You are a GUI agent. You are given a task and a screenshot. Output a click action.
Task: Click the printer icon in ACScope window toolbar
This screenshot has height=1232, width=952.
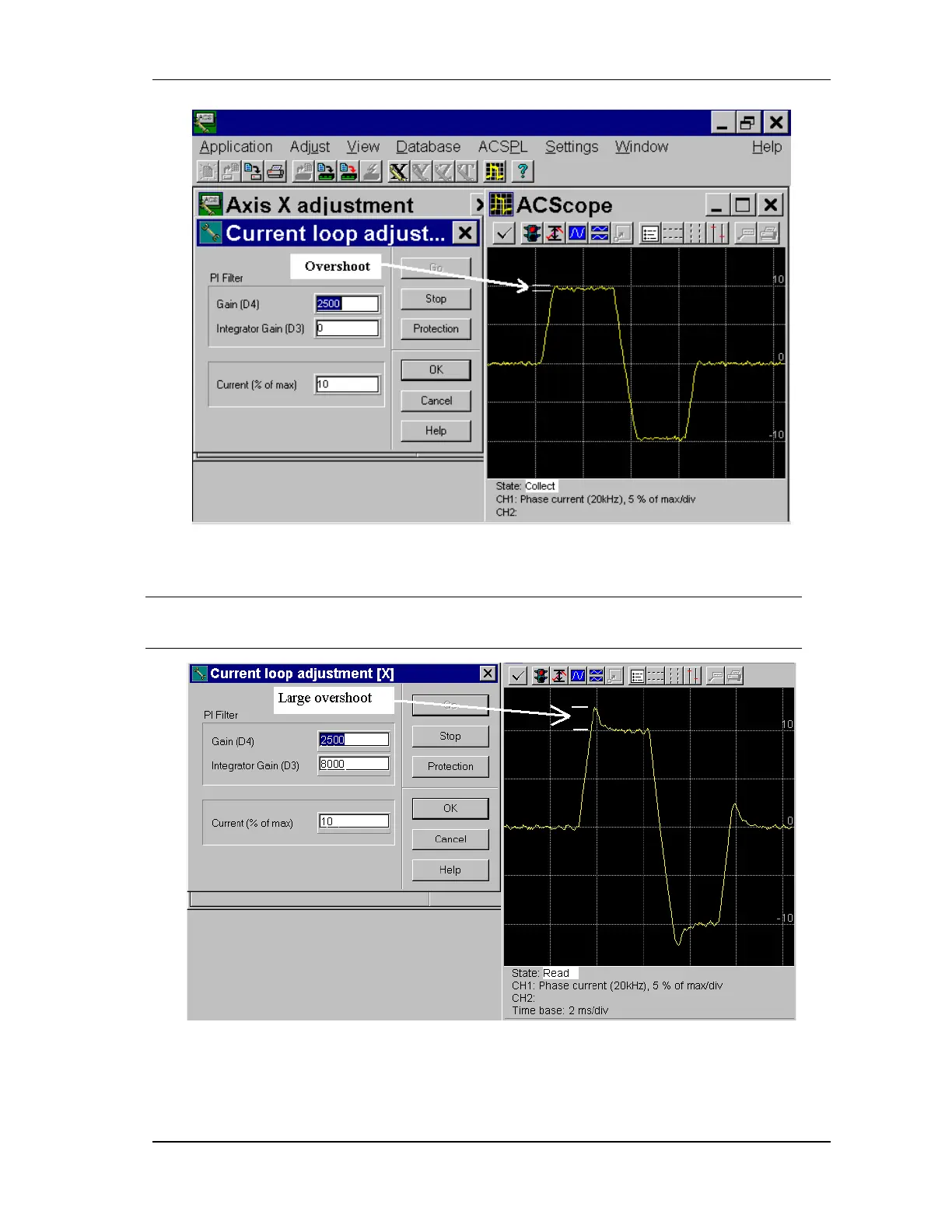click(x=768, y=233)
